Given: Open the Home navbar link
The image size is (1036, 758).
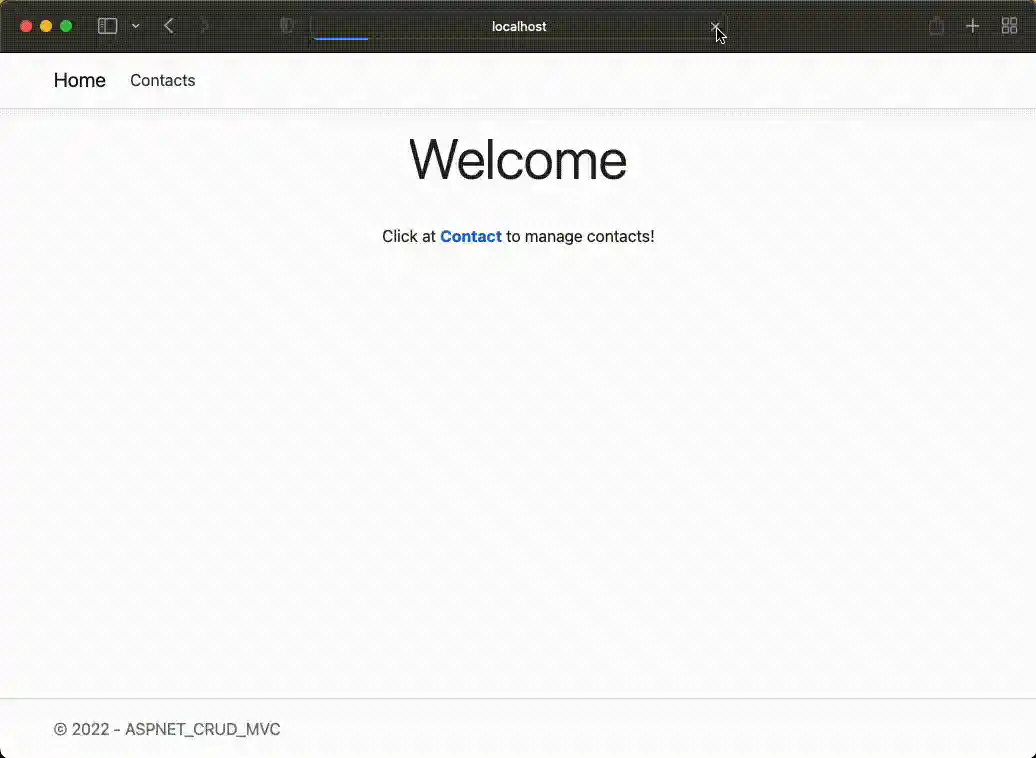Looking at the screenshot, I should tap(79, 80).
